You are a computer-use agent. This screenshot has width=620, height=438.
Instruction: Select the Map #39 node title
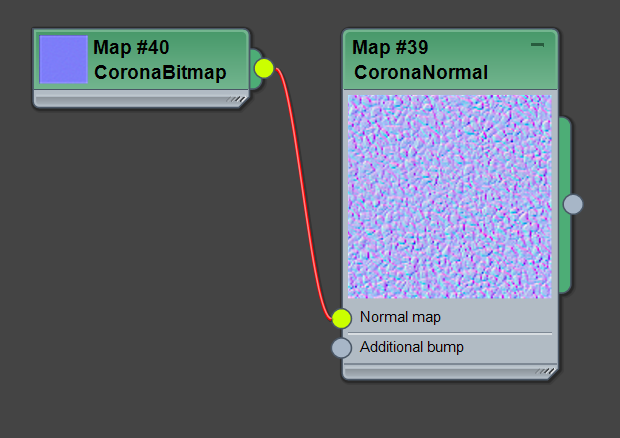[x=390, y=47]
